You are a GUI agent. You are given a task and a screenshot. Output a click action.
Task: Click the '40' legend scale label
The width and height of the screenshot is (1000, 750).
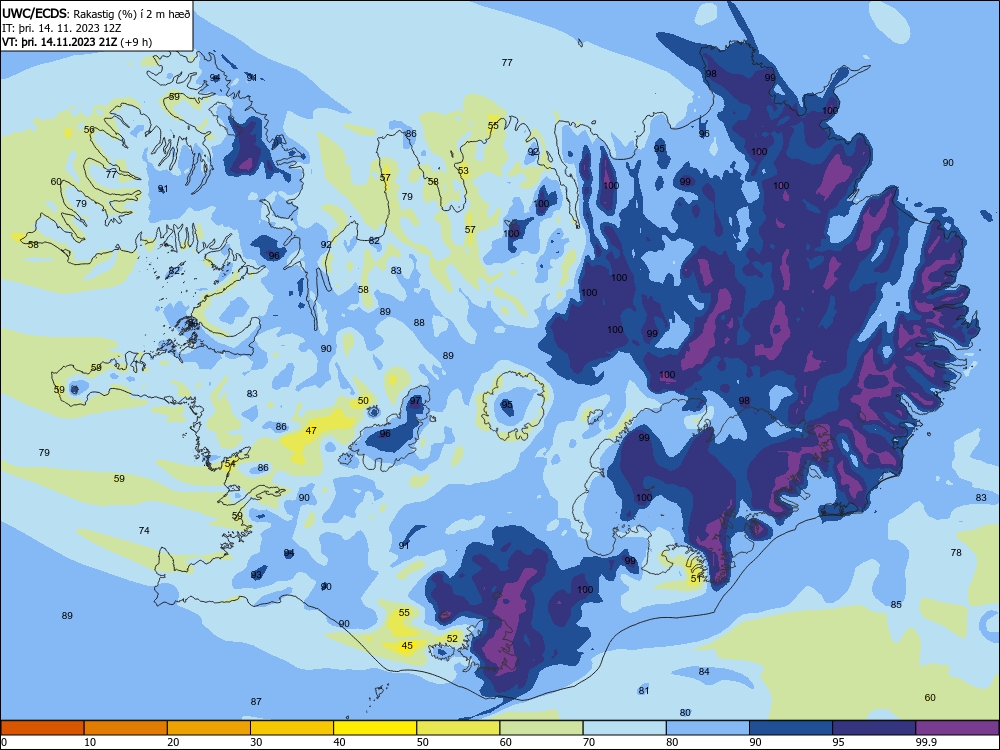coord(339,742)
